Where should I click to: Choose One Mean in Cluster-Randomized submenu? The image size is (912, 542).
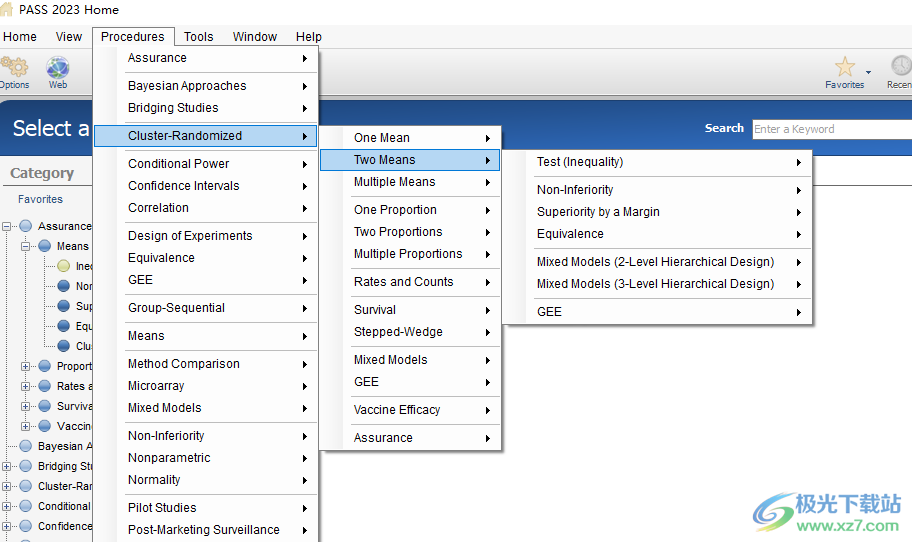coord(410,138)
